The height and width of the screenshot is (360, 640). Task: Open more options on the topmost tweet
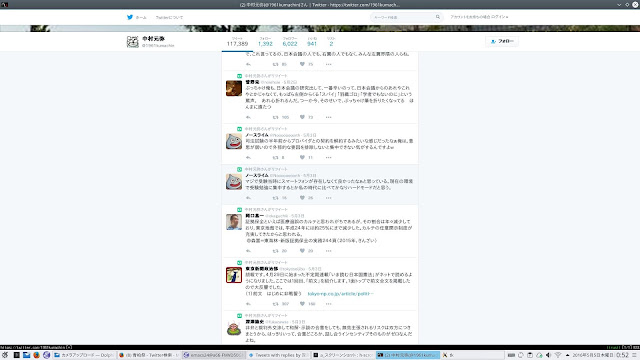[329, 64]
